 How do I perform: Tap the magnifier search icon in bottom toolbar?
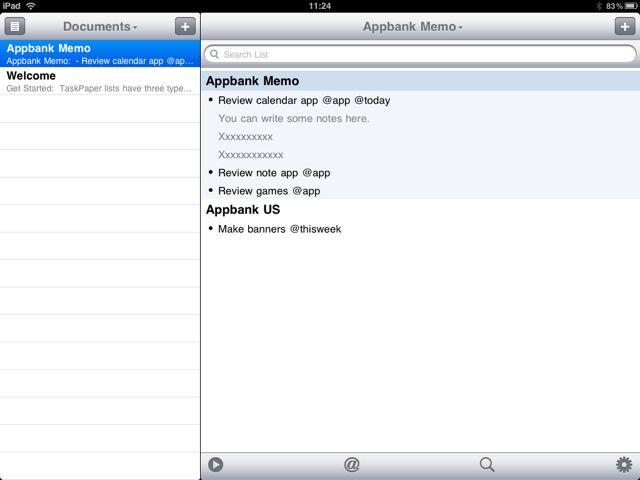(487, 464)
